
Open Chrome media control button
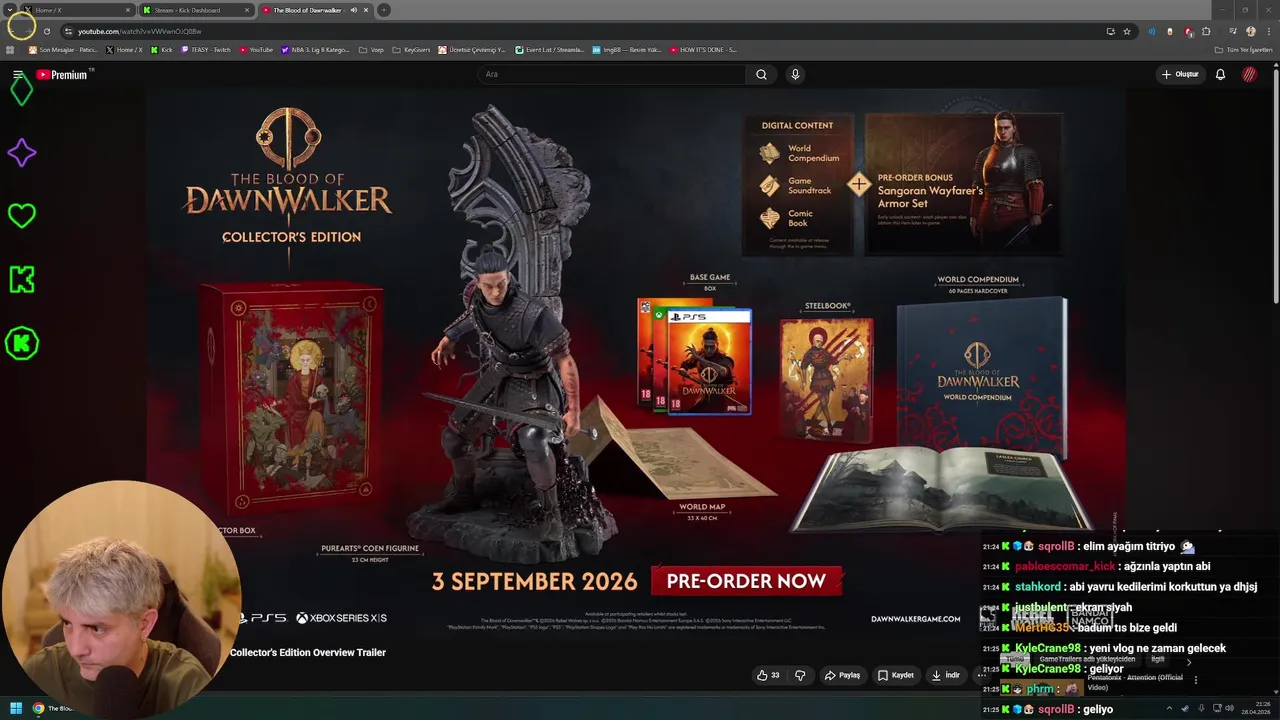coord(1231,31)
